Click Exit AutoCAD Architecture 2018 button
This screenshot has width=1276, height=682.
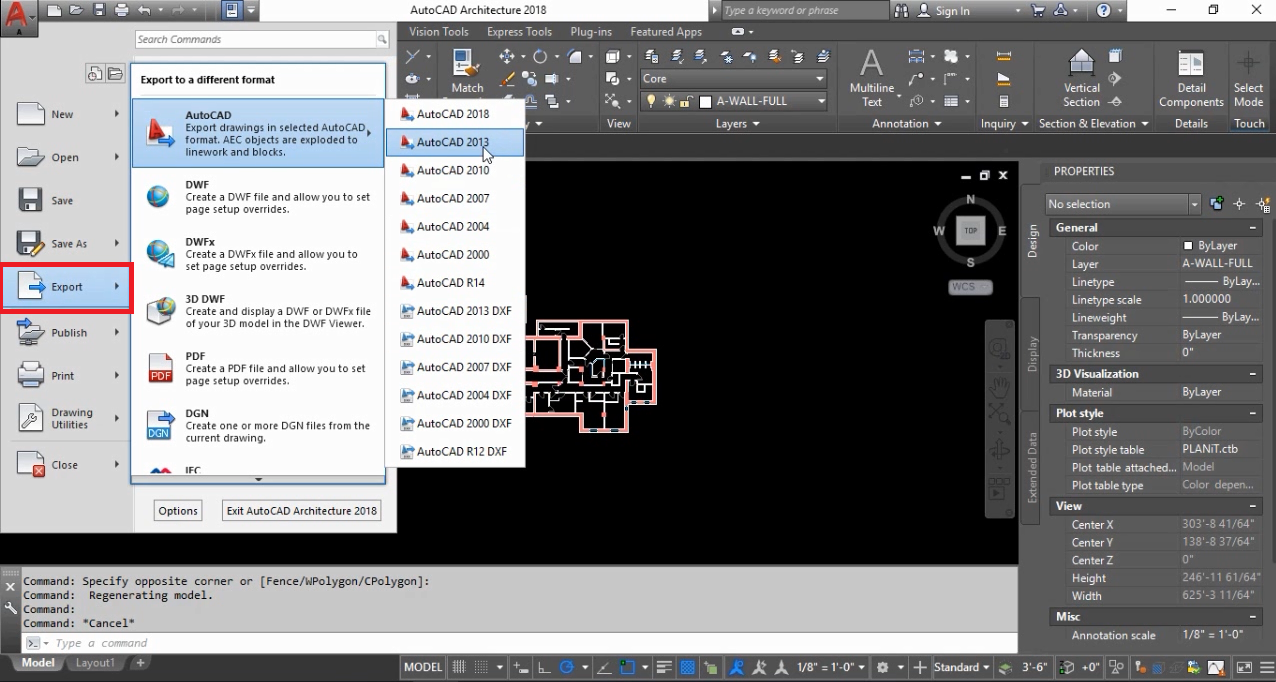coord(302,511)
